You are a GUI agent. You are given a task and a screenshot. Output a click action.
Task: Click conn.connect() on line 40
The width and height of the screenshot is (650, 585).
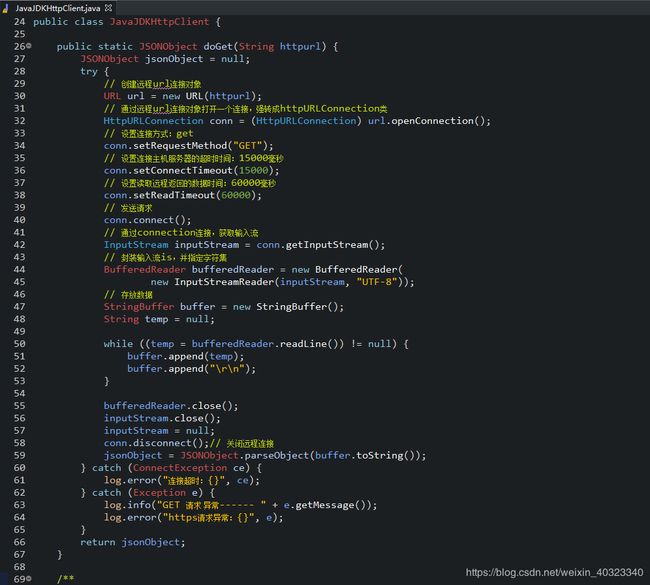(145, 220)
